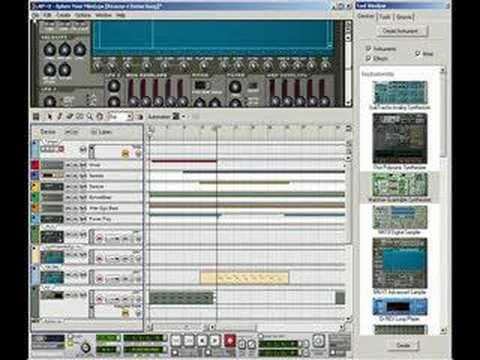Toggle the Instruments checkbox in Tool Window
This screenshot has height=360, width=480.
tap(368, 48)
